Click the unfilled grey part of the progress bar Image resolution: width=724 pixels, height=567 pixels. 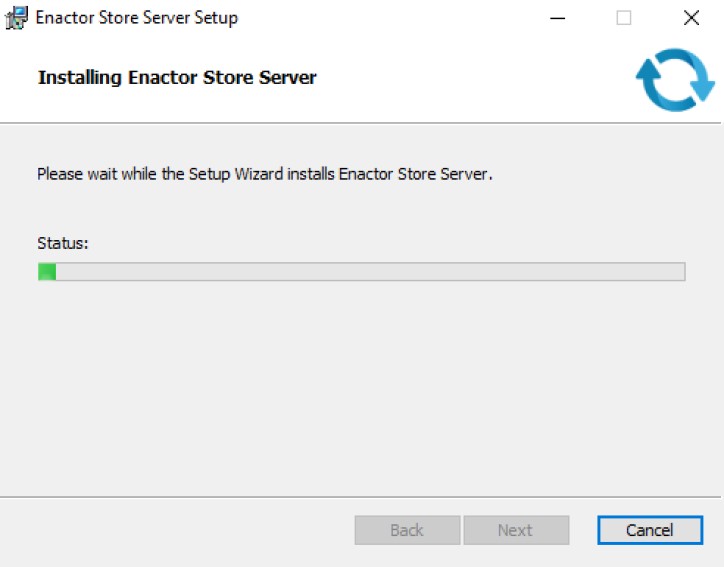coord(370,272)
